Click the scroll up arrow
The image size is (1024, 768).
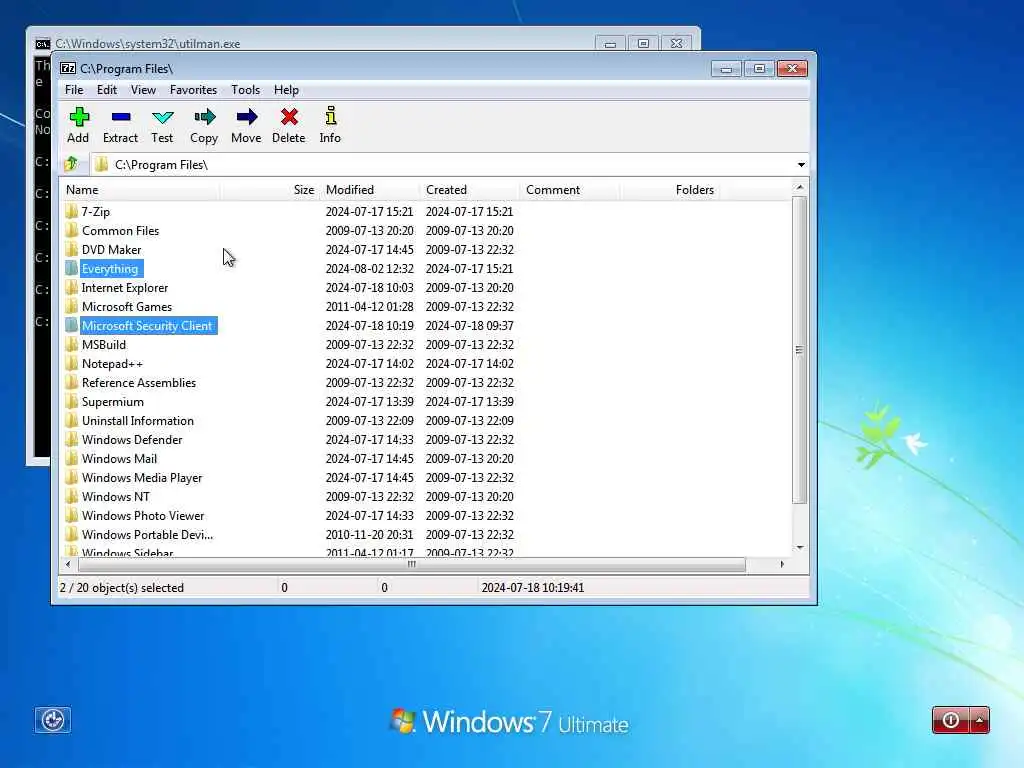click(799, 187)
